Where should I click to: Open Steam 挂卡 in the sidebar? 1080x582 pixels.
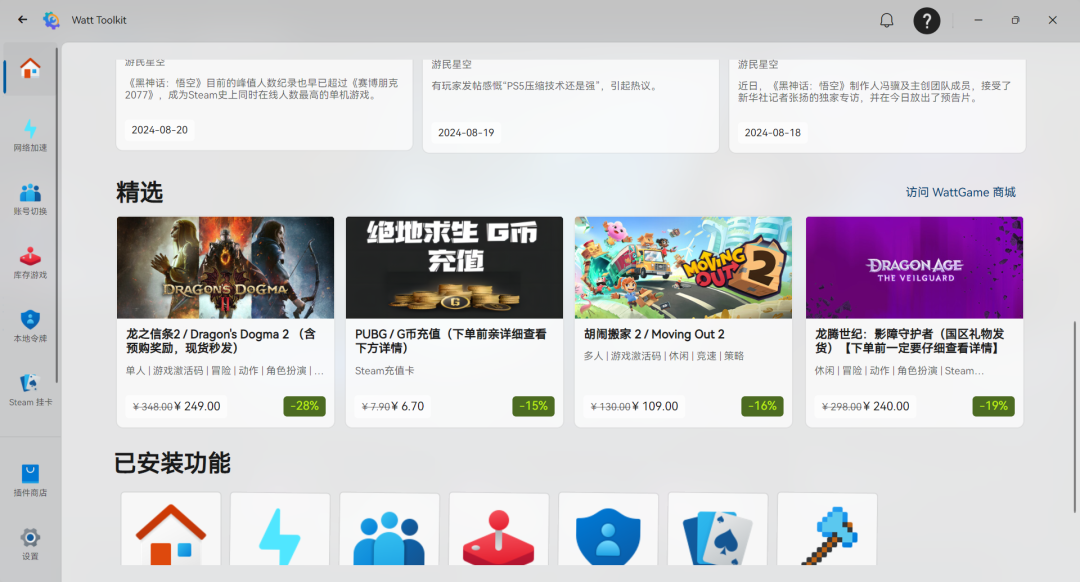tap(30, 391)
